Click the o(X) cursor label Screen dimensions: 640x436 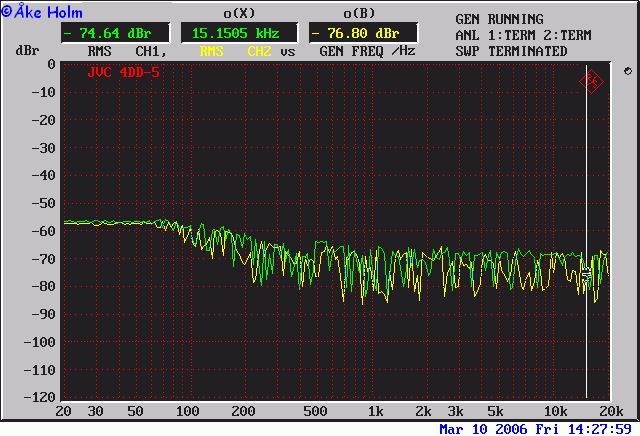(239, 13)
